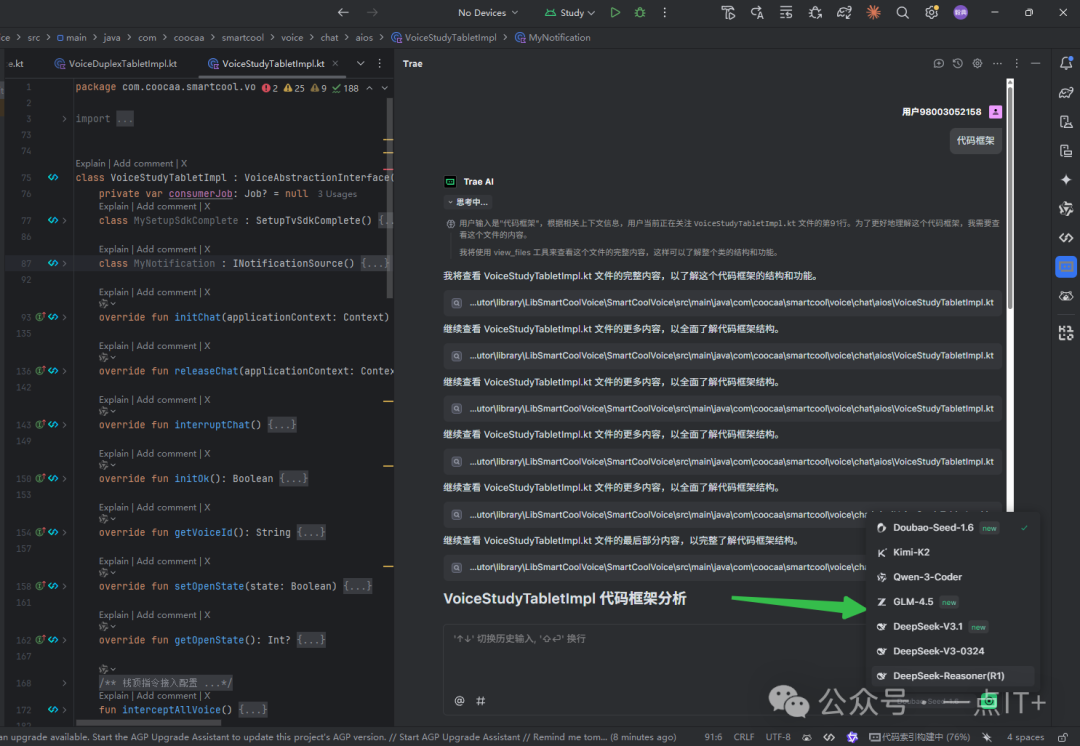Open the QR-like icon at bottom of right sidebar

[1066, 333]
